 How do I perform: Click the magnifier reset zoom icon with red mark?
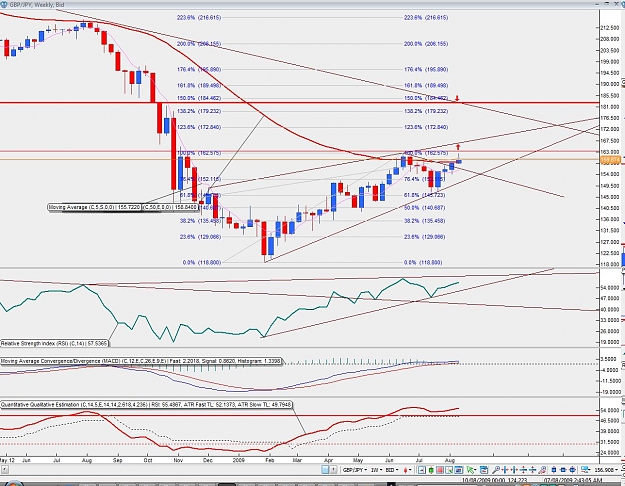point(542,470)
